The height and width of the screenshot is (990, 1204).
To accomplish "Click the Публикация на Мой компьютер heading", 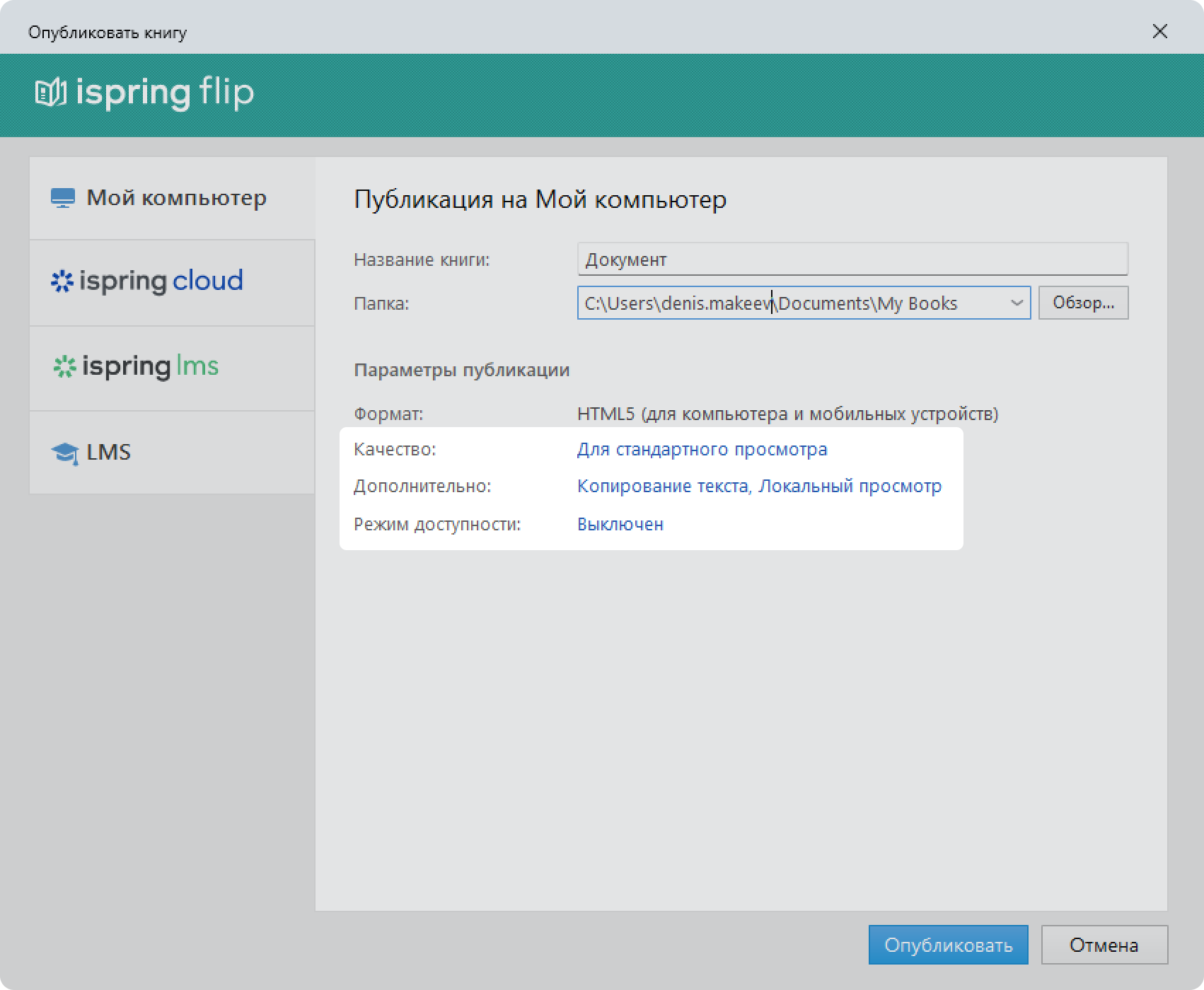I will coord(540,199).
